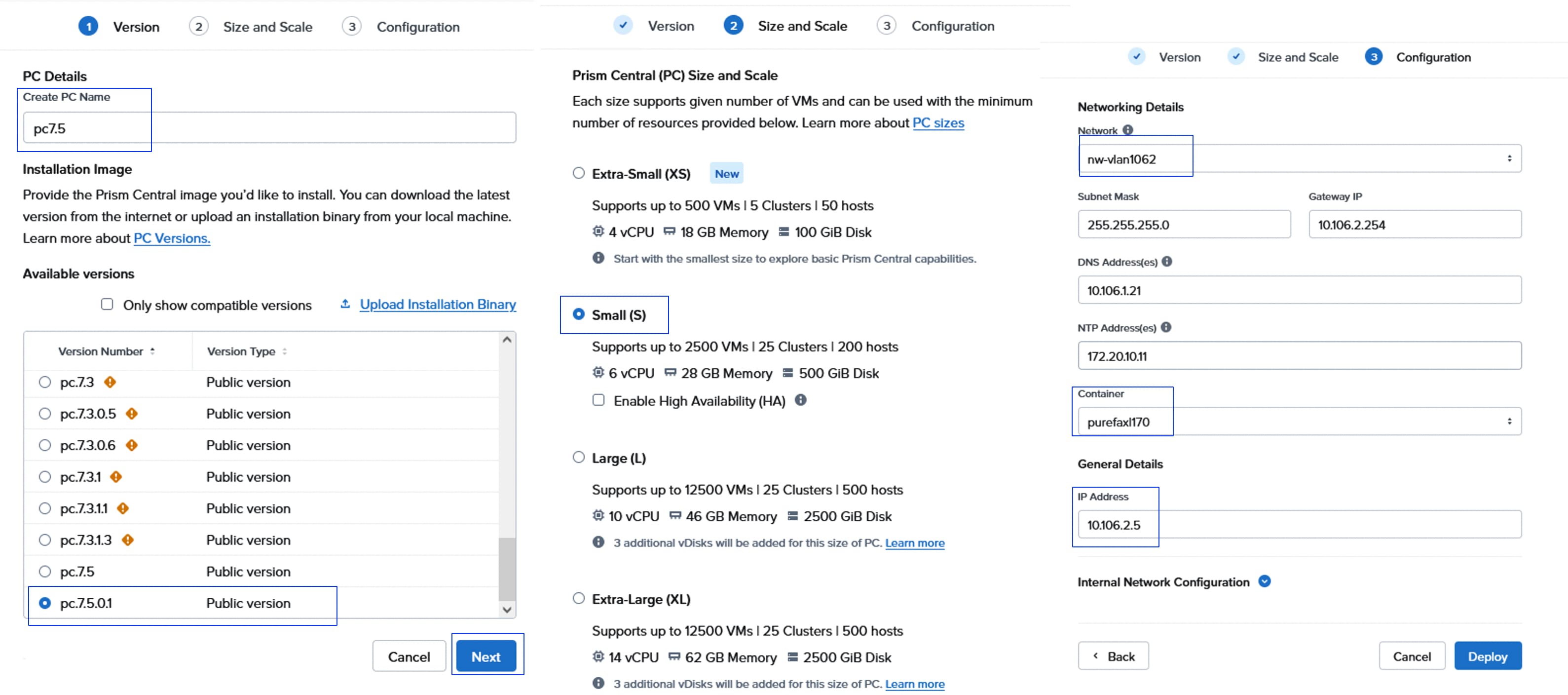This screenshot has height=695, width=1568.
Task: Open the PC sizes link
Action: (937, 123)
